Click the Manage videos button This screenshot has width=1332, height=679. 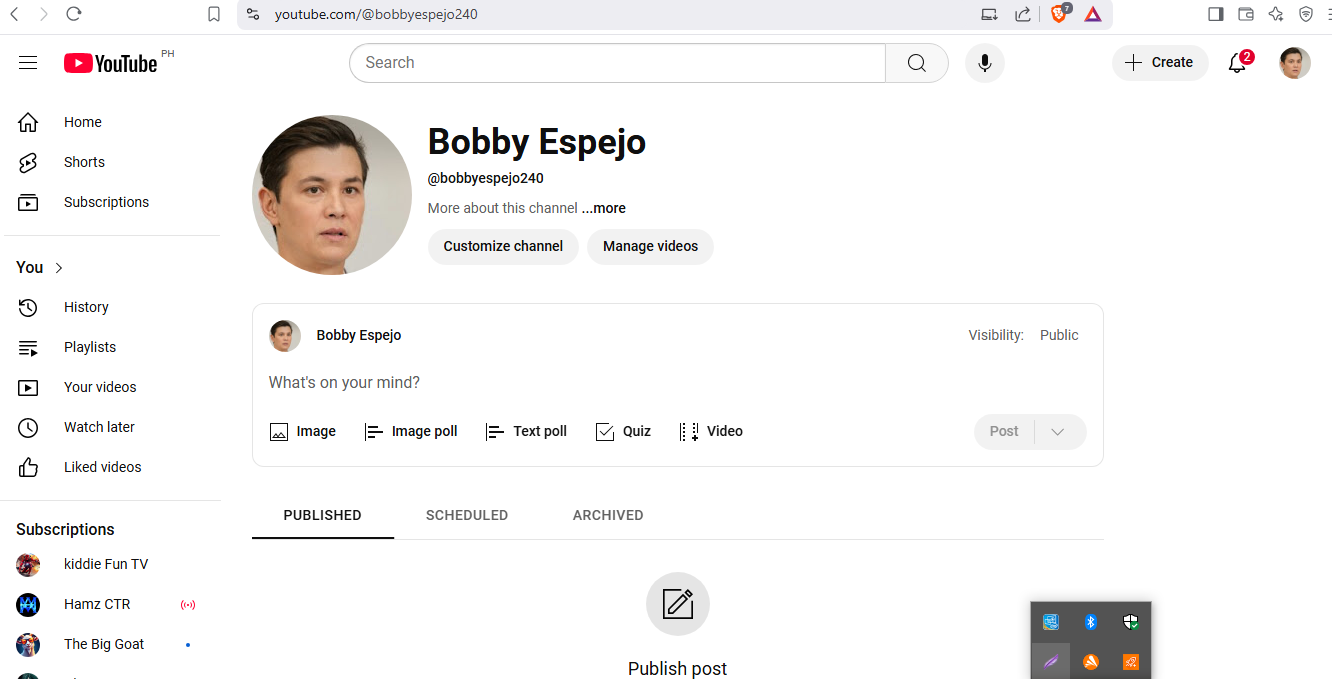(650, 247)
